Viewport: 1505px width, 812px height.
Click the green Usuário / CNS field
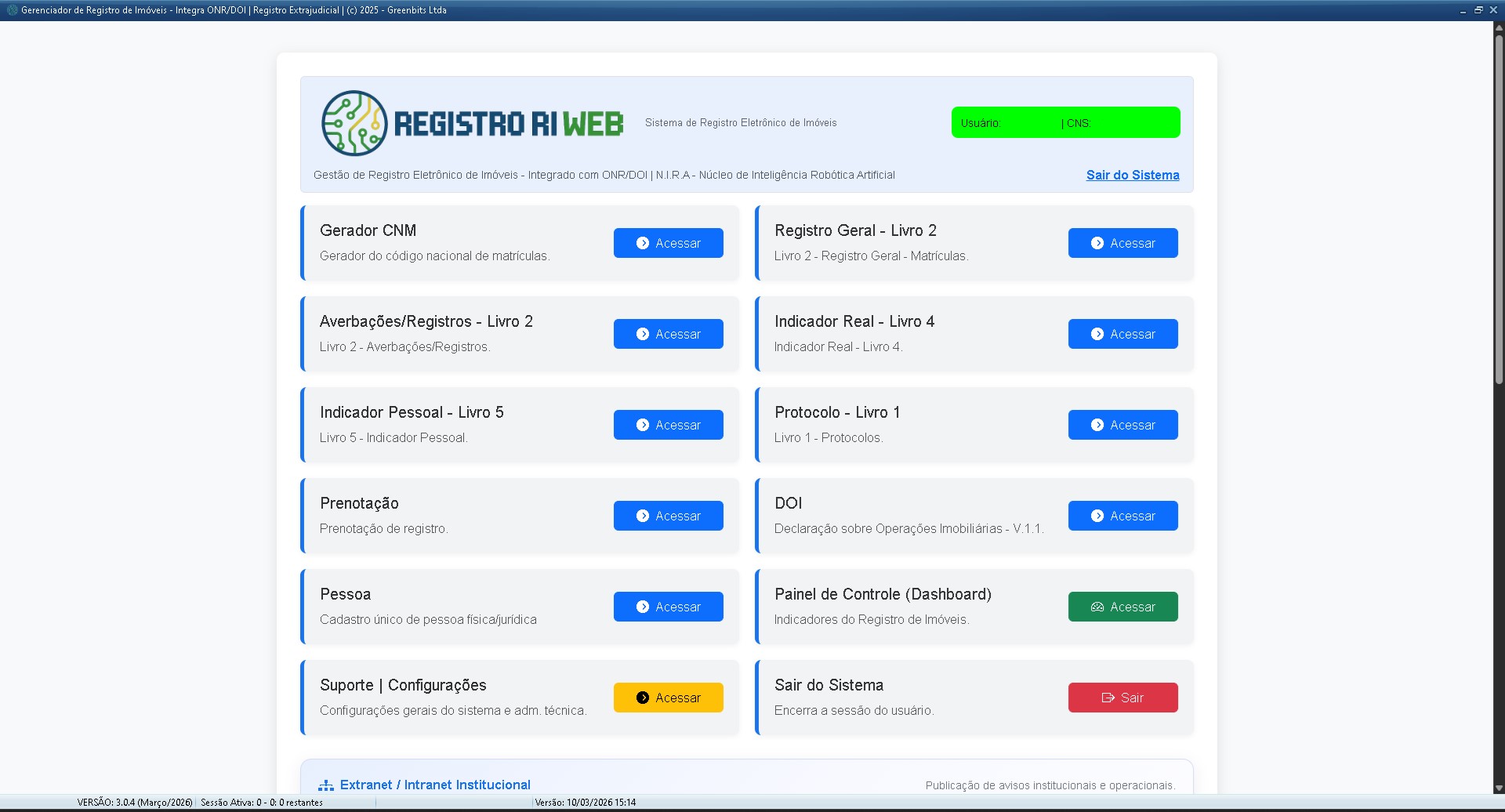(1065, 122)
